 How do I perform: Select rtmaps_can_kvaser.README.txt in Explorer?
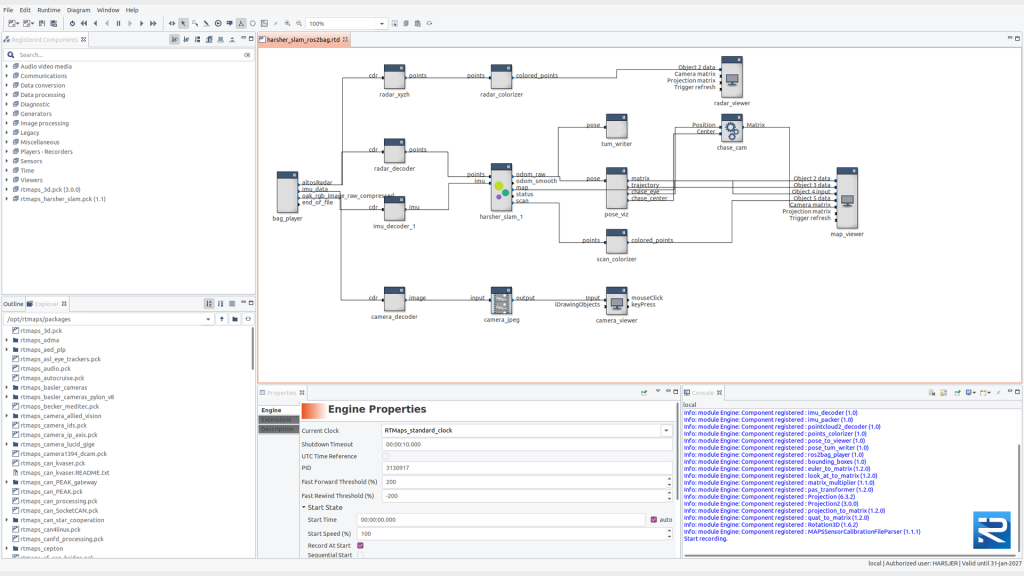tap(65, 473)
